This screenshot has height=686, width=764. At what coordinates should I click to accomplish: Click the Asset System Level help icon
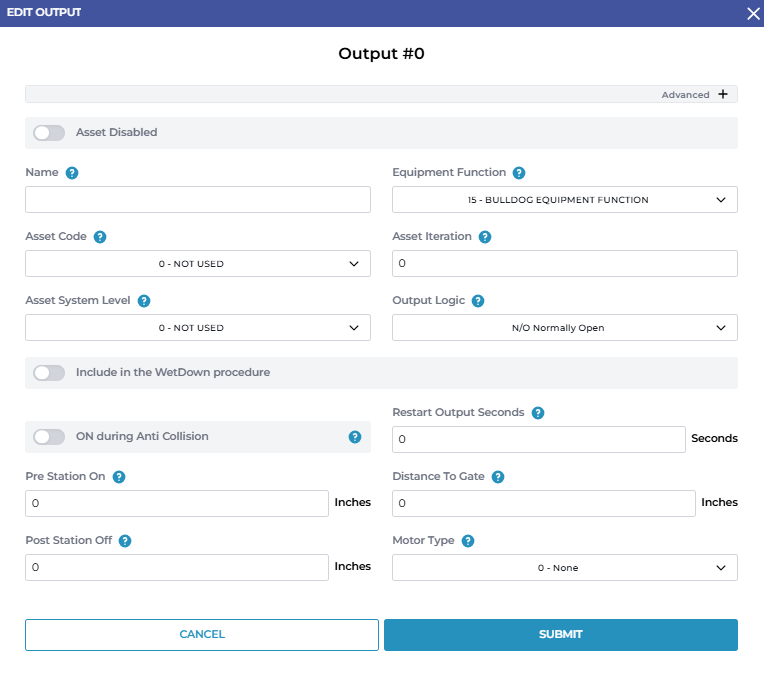[144, 301]
